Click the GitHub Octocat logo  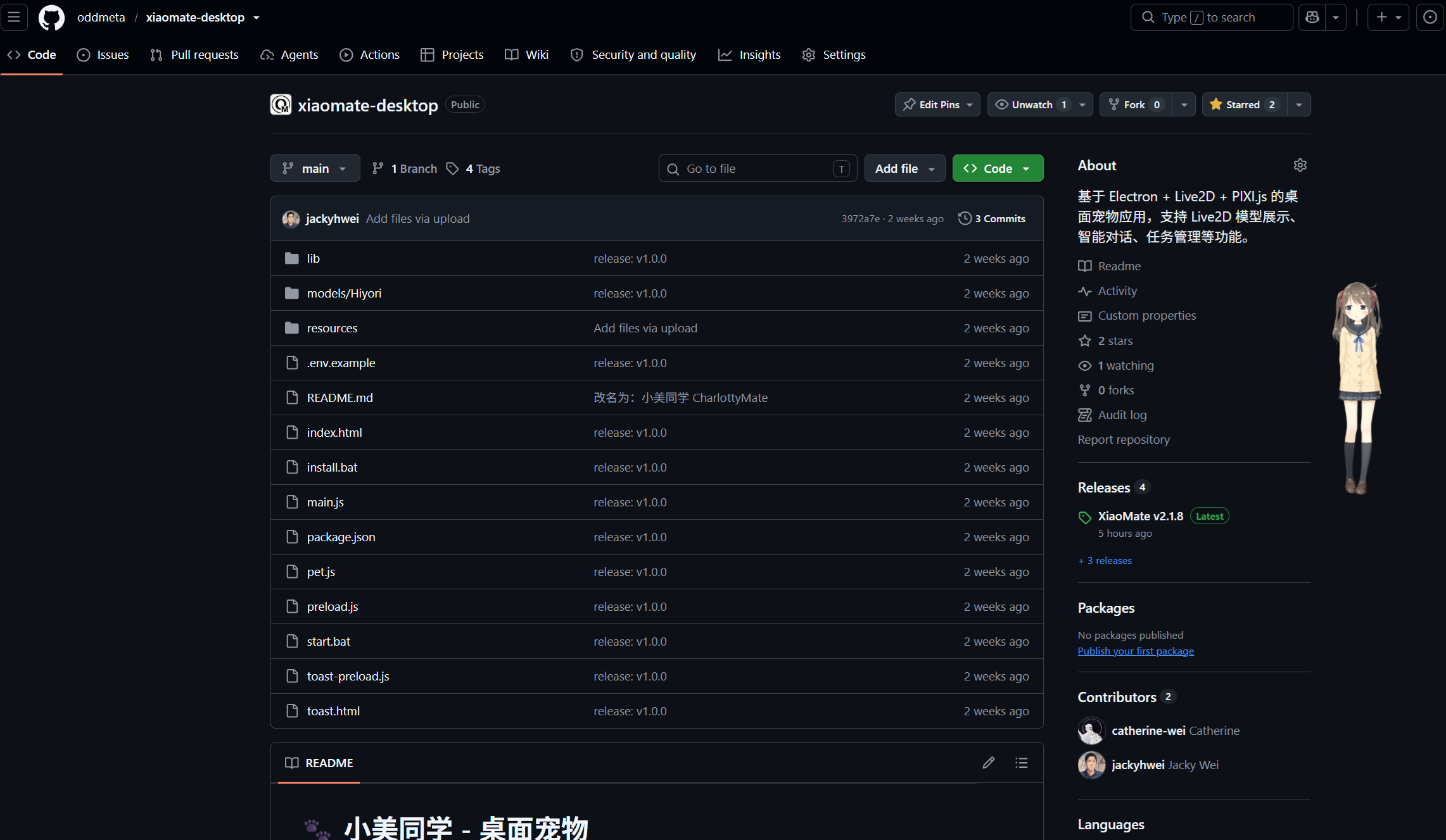[x=51, y=17]
